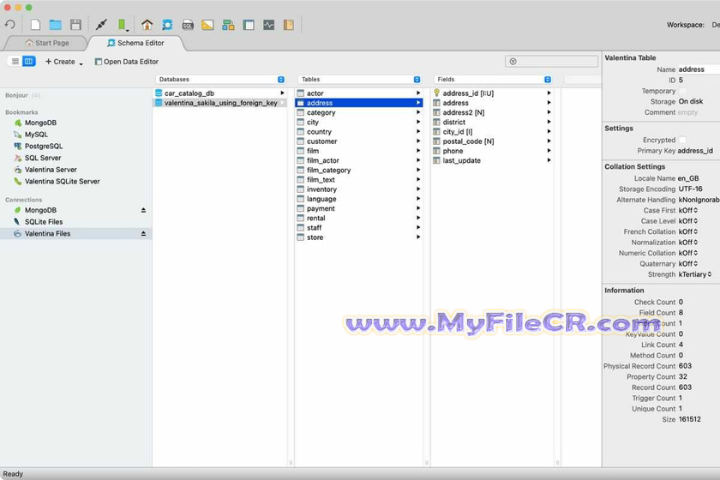The image size is (720, 480).
Task: Edit the table Name field 'address'
Action: point(698,69)
